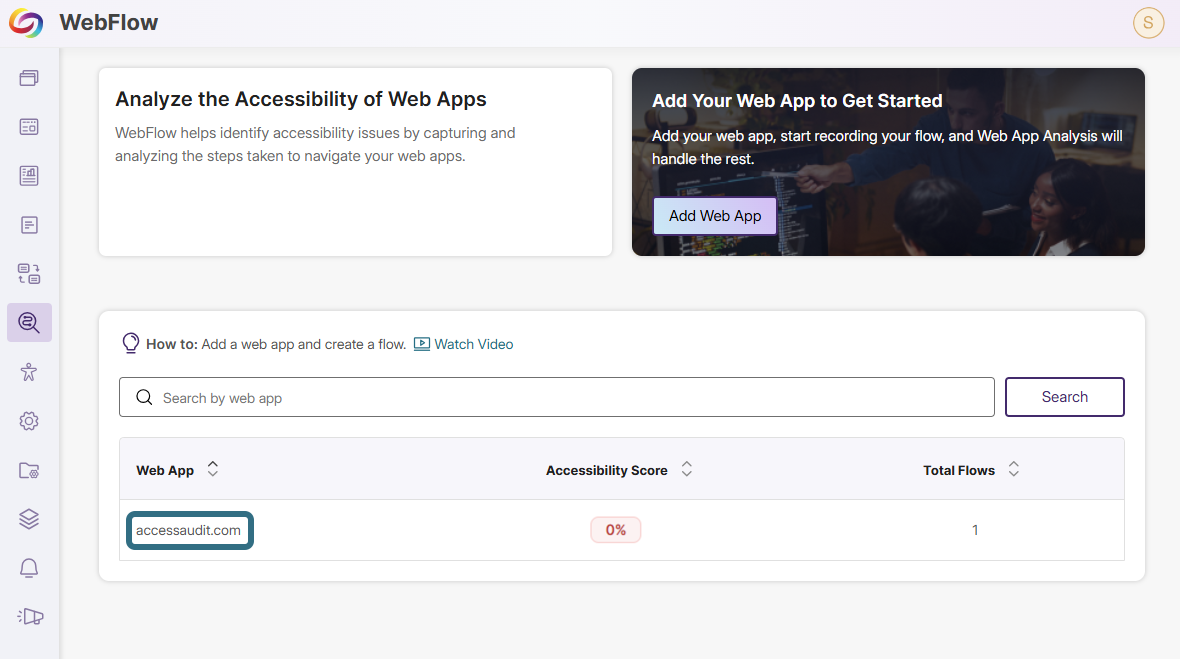This screenshot has height=659, width=1180.
Task: Open the document notes sidebar icon
Action: pos(29,225)
